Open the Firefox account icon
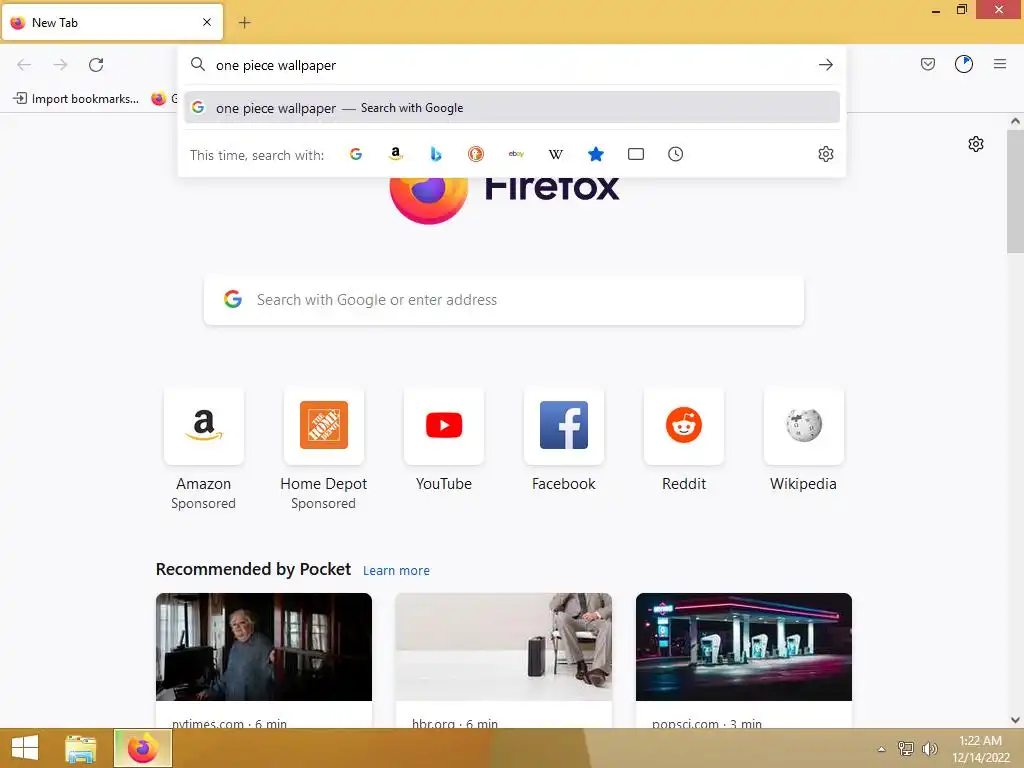The height and width of the screenshot is (768, 1024). point(964,64)
